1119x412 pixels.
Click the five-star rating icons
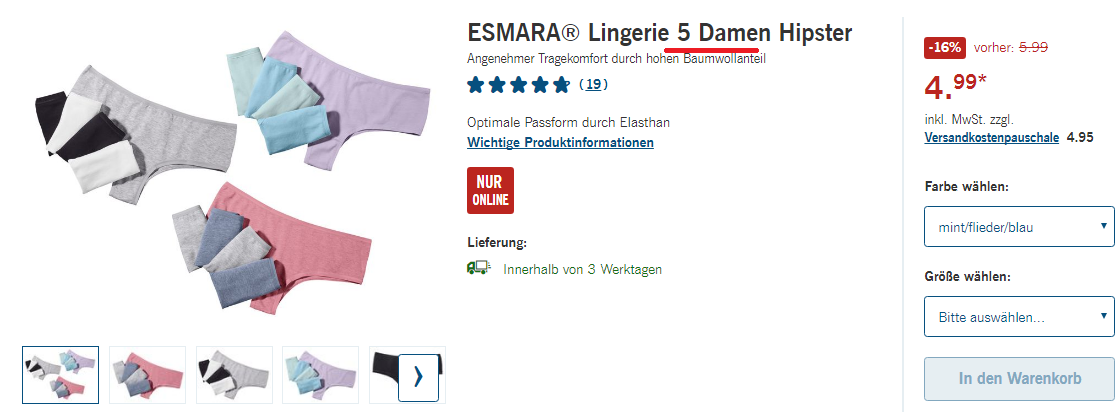click(519, 86)
